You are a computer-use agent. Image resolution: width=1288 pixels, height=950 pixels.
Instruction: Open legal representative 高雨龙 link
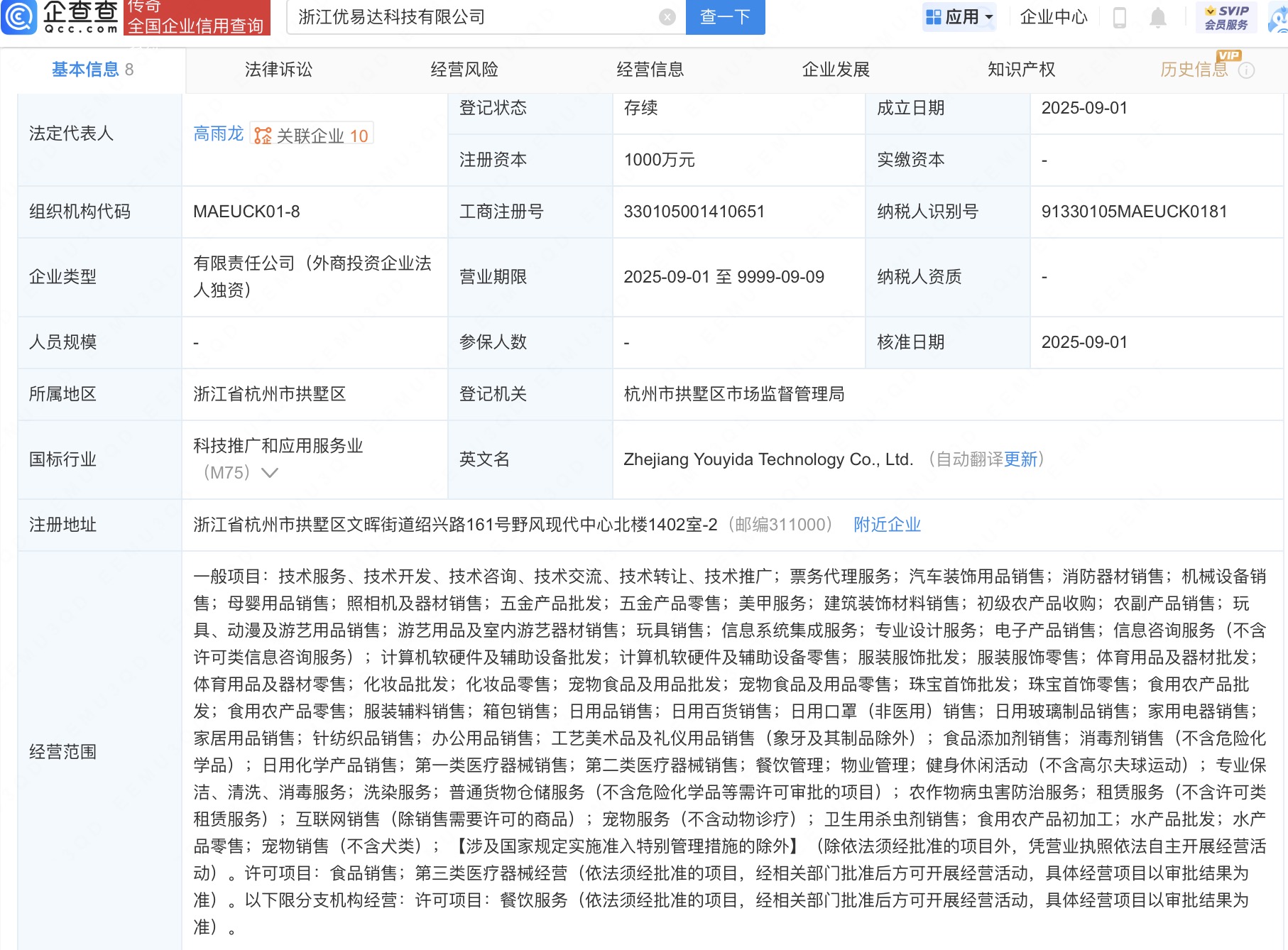pyautogui.click(x=218, y=134)
